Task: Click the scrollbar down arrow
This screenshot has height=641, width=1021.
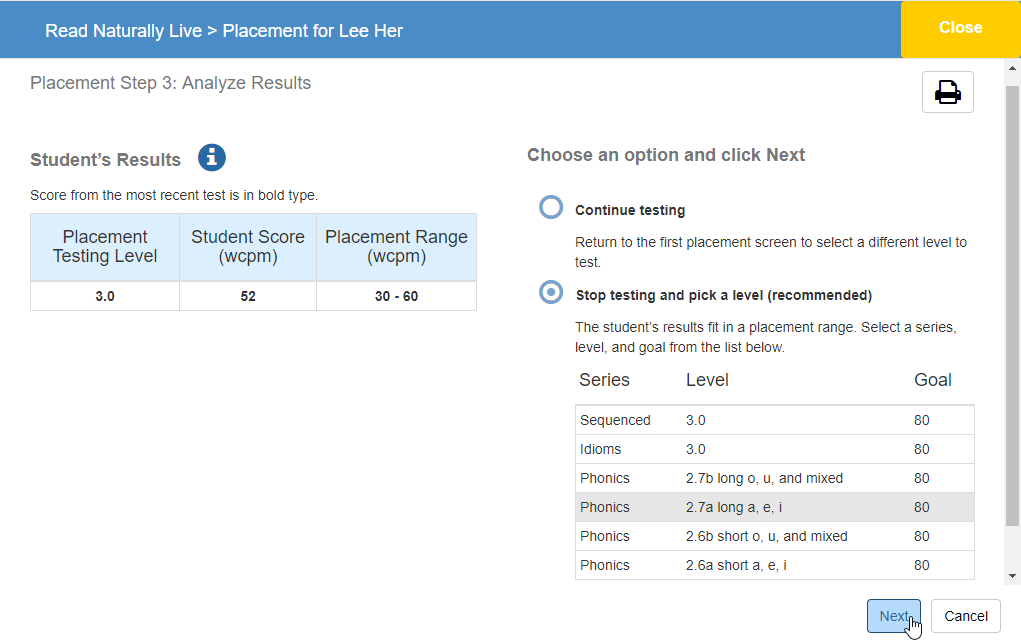Action: [1013, 576]
